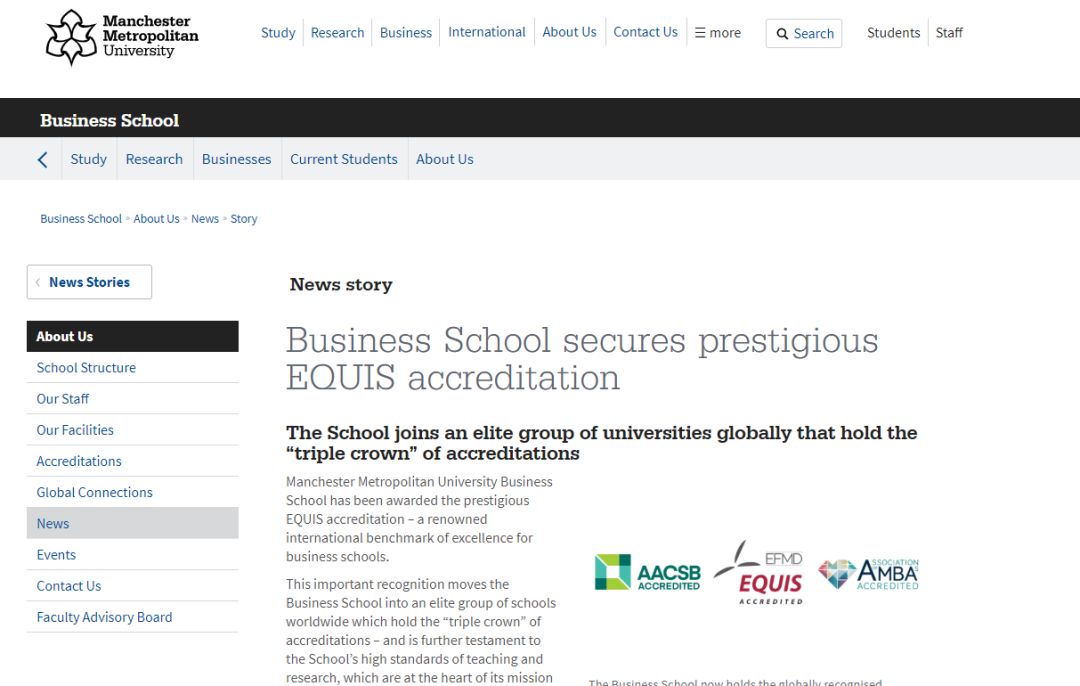
Task: Open Accreditations in the sidebar
Action: click(x=79, y=461)
